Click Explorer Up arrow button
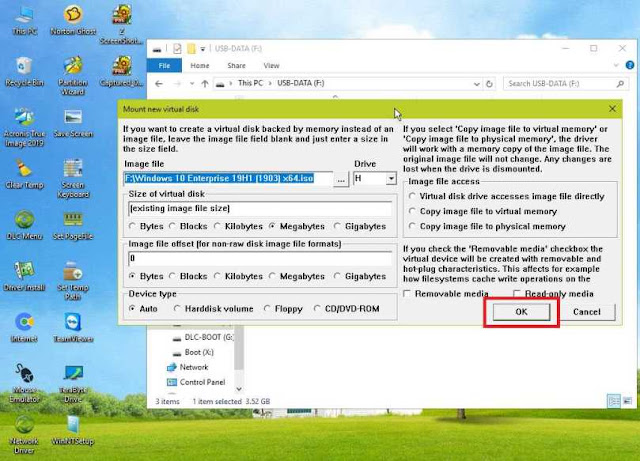The height and width of the screenshot is (461, 640). [x=205, y=84]
